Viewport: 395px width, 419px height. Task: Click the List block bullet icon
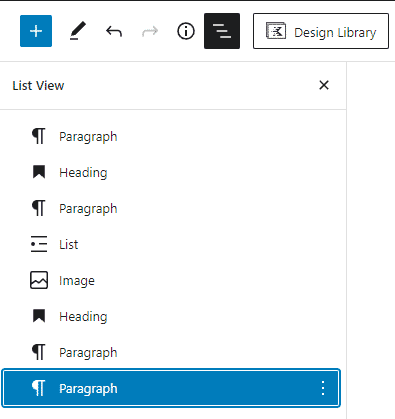pyautogui.click(x=39, y=244)
